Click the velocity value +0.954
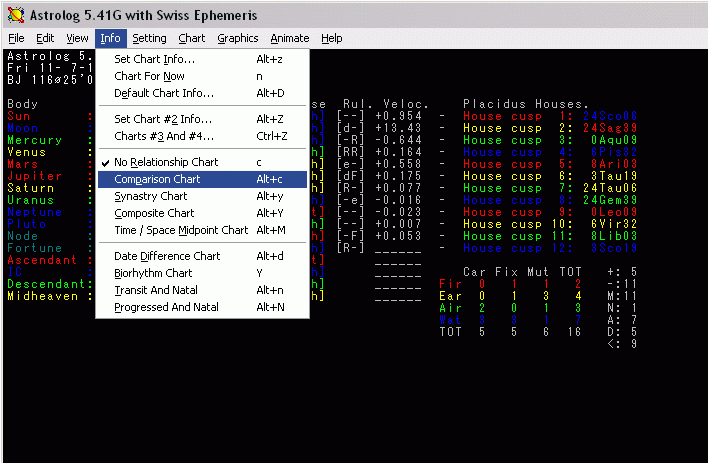The image size is (708, 463). [x=398, y=116]
